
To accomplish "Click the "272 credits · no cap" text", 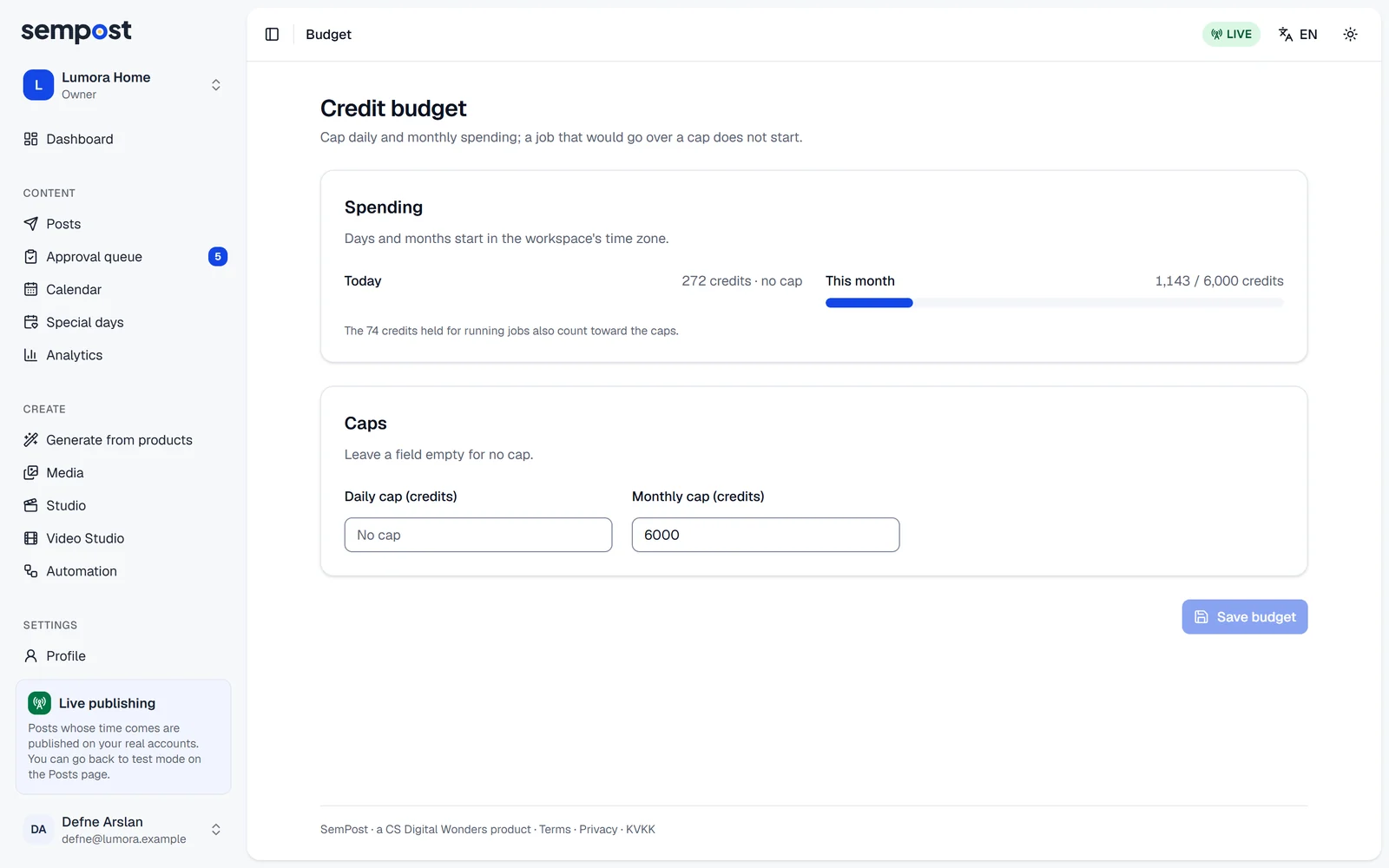I will click(x=741, y=281).
